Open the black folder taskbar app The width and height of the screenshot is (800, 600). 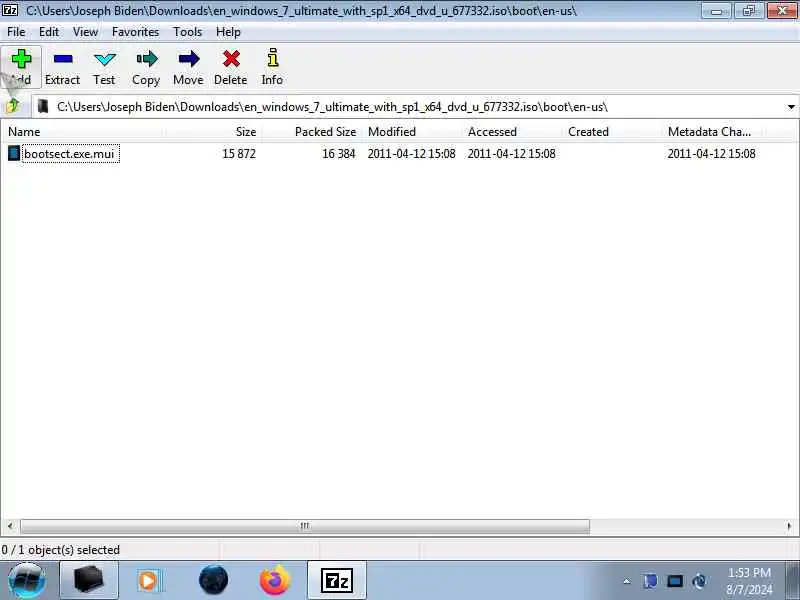(x=89, y=581)
